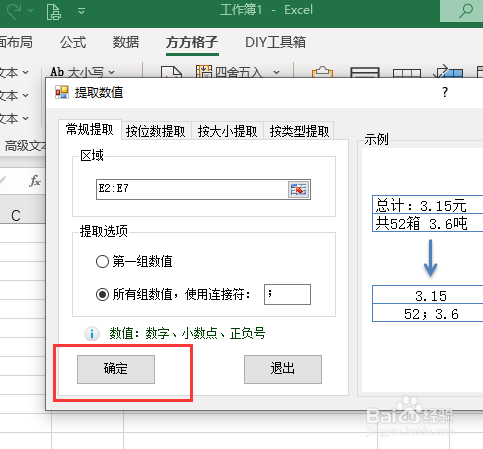Click the 数值：数字、小数点、正负号 hint text
The height and width of the screenshot is (449, 483).
(187, 333)
